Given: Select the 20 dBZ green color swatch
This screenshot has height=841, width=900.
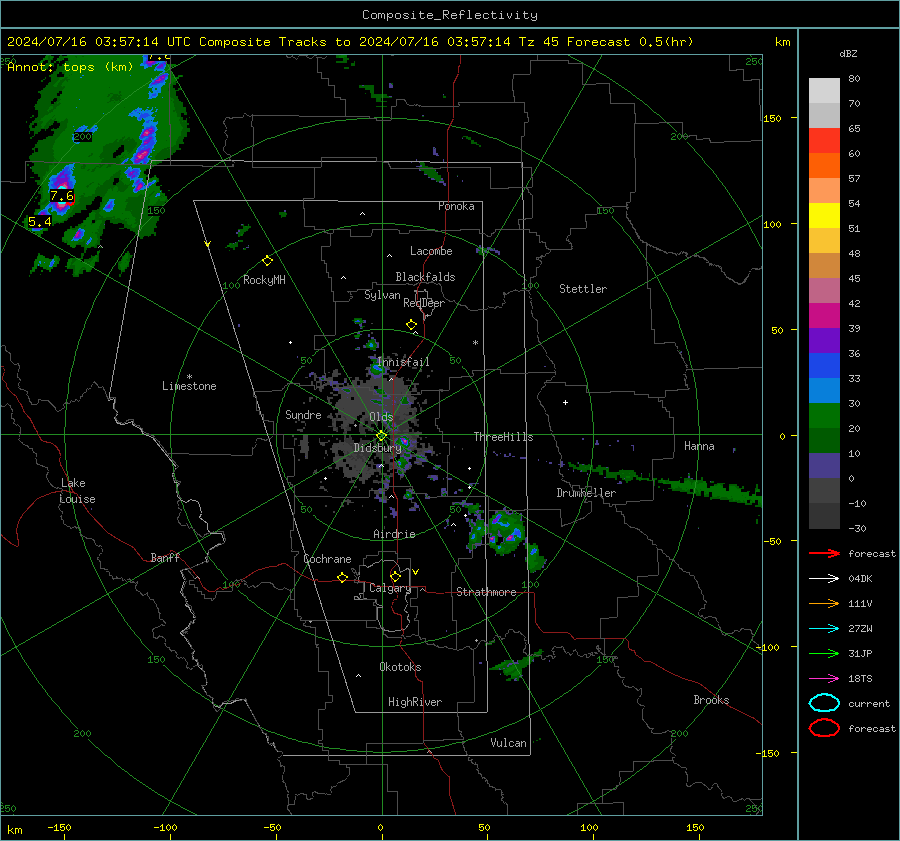Looking at the screenshot, I should [x=824, y=415].
